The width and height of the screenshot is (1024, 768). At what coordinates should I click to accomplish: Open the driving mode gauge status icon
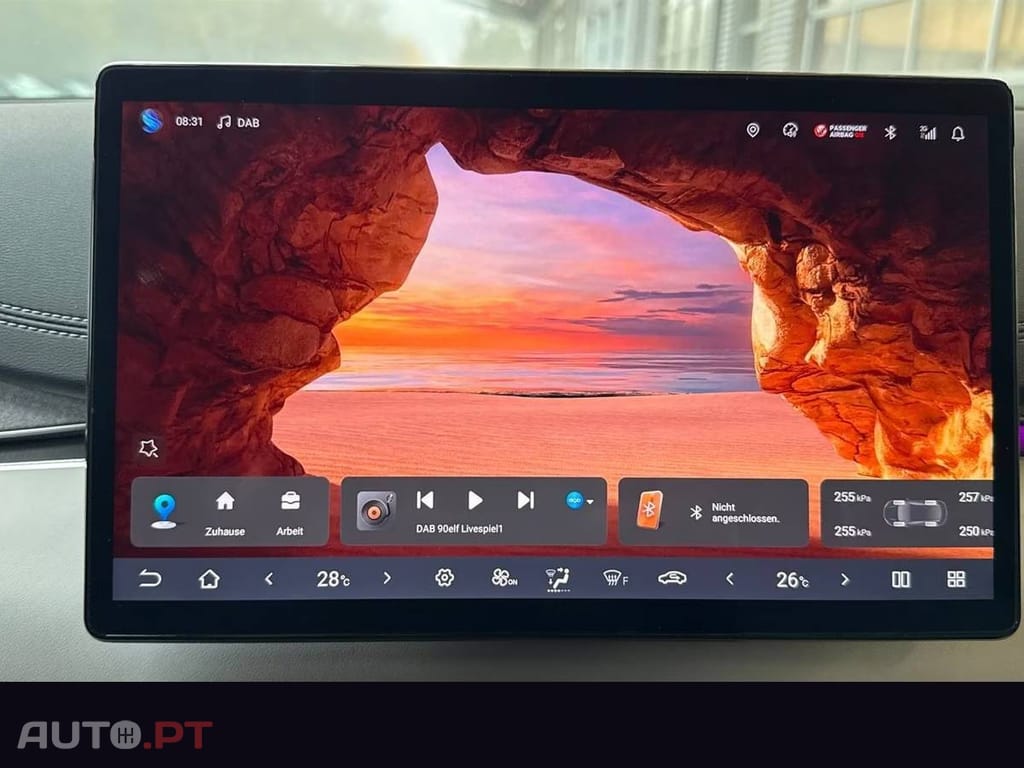[x=790, y=130]
